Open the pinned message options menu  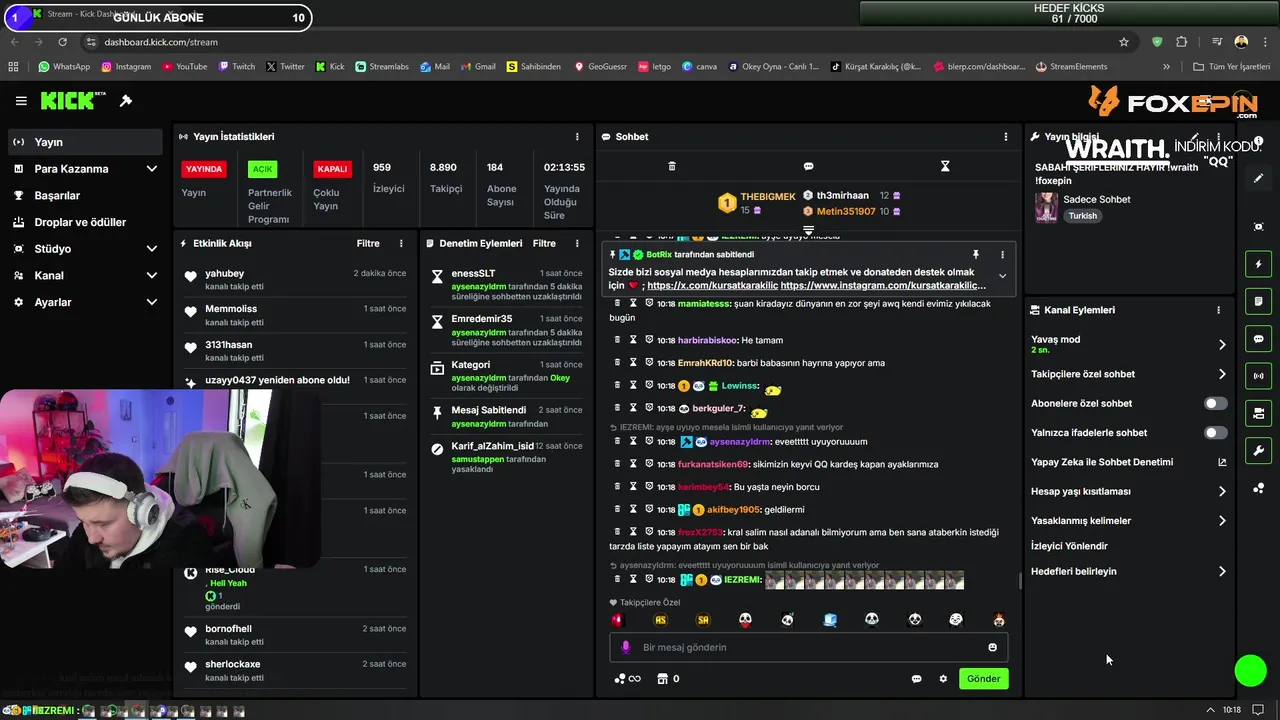[1002, 255]
